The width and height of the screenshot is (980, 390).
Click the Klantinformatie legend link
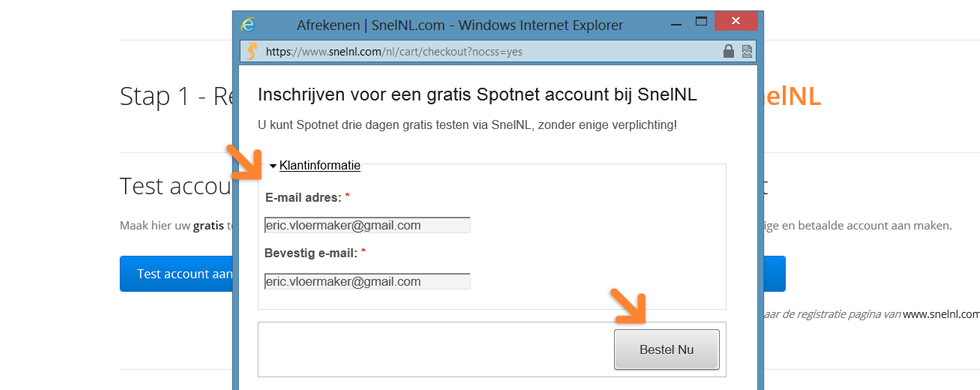pyautogui.click(x=319, y=166)
